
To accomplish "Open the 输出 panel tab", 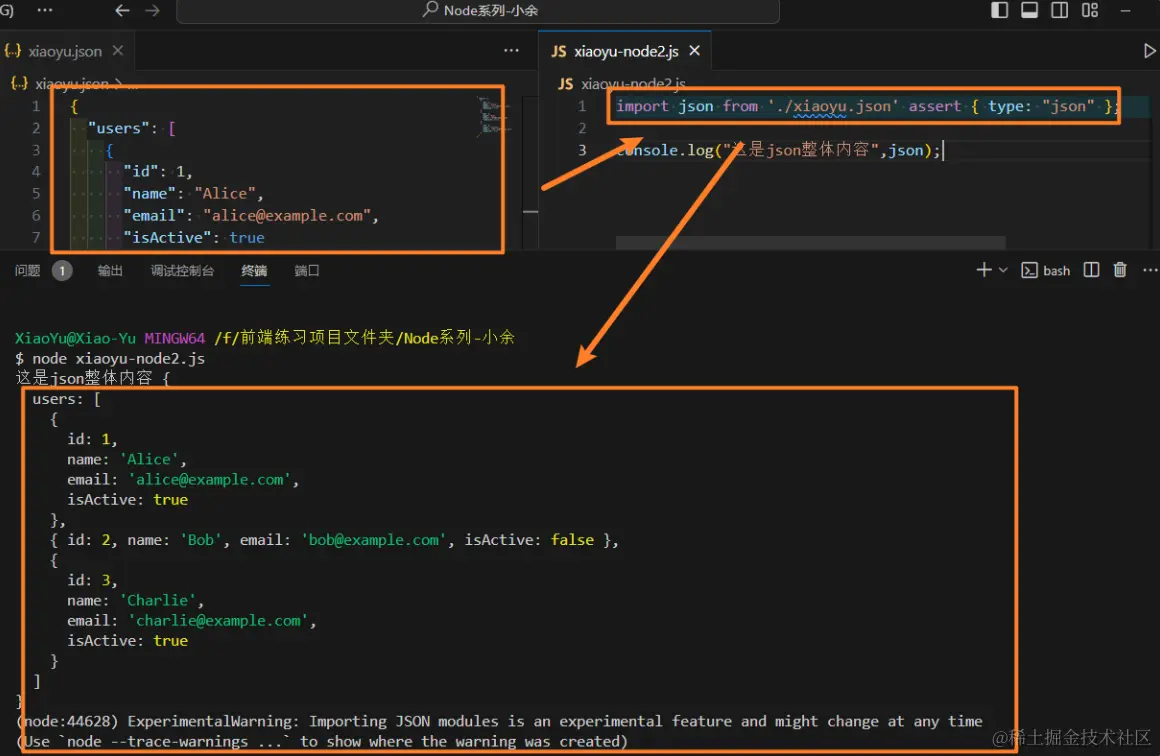I will 109,271.
